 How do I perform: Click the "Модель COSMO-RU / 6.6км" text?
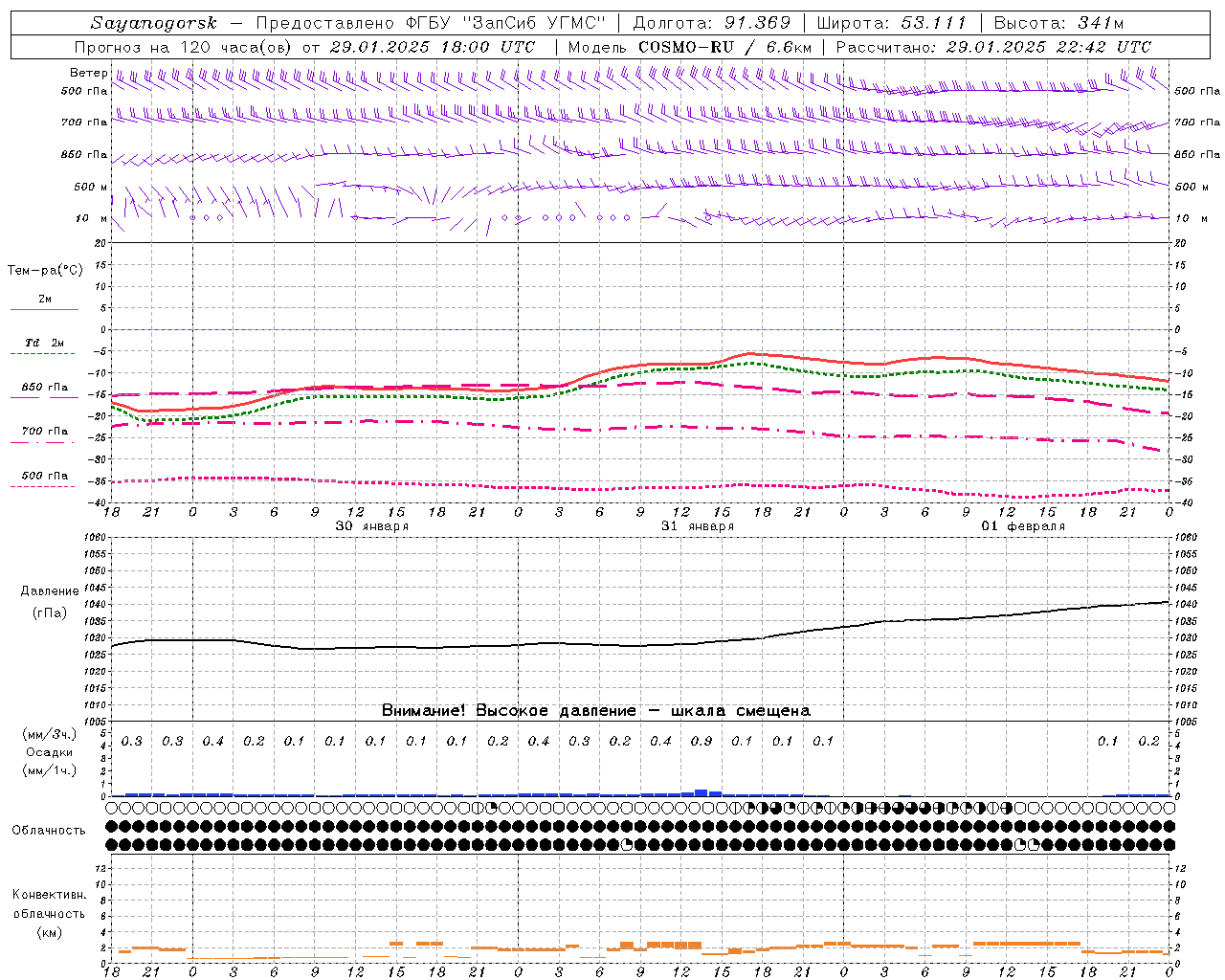coord(689,47)
